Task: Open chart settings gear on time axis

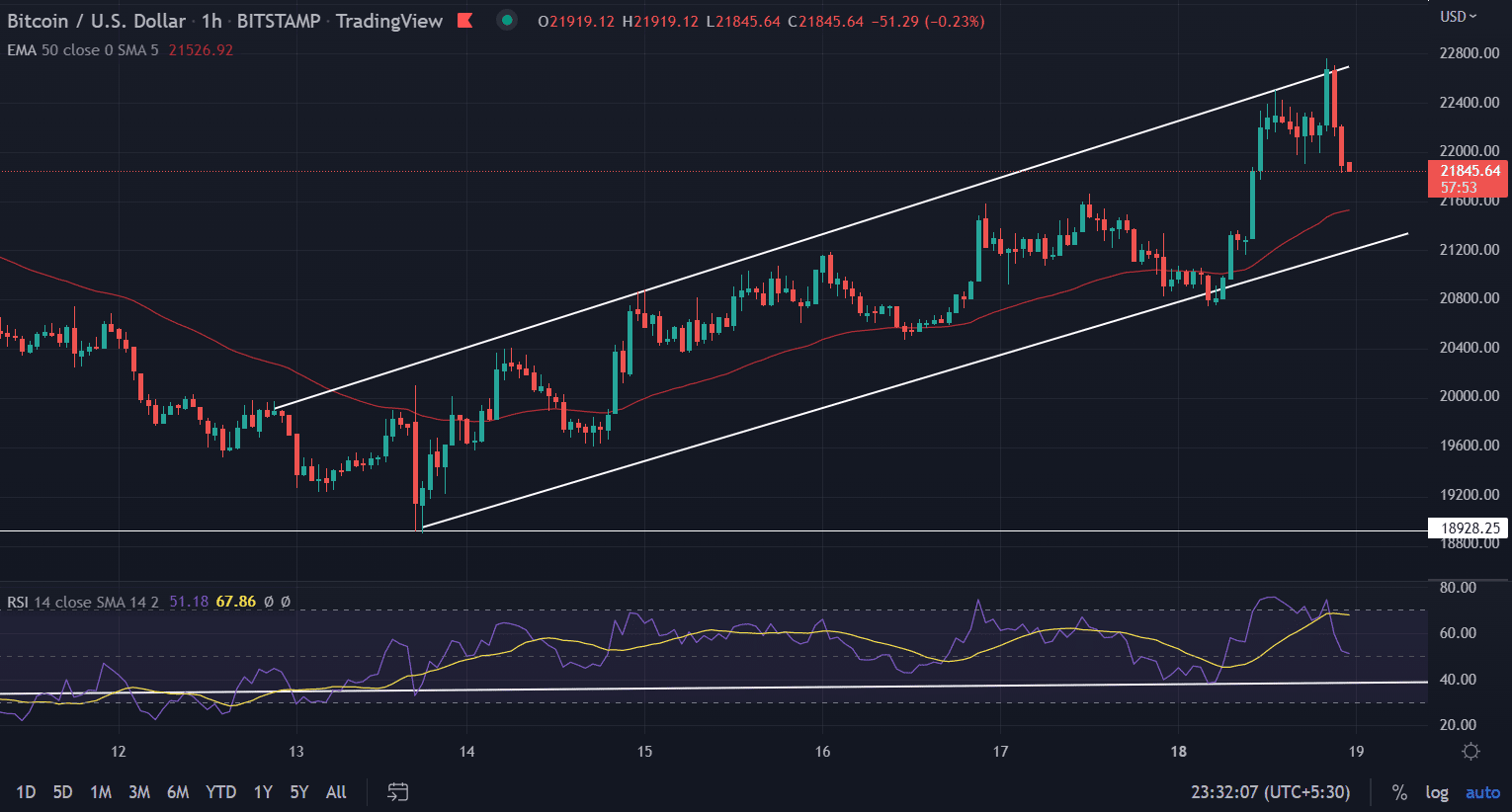Action: (x=1470, y=752)
